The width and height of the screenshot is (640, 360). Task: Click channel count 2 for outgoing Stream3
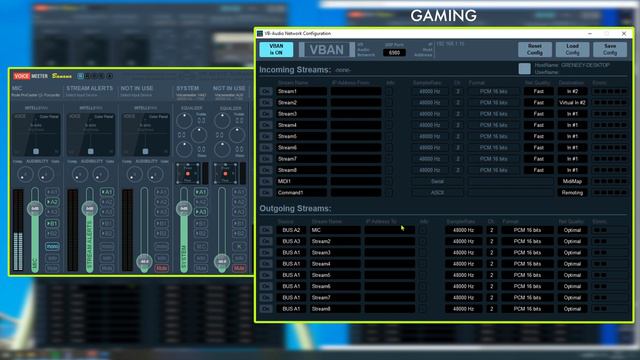pos(491,253)
